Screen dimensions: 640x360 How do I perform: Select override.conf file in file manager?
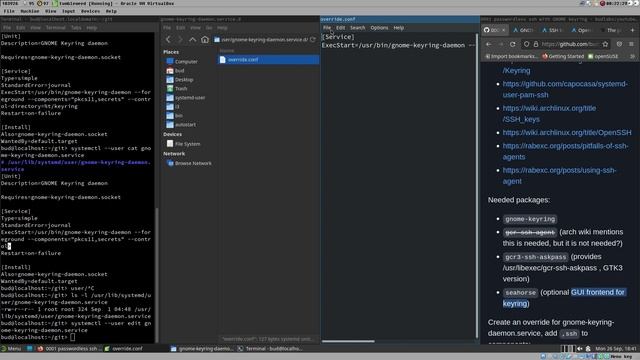(269, 60)
